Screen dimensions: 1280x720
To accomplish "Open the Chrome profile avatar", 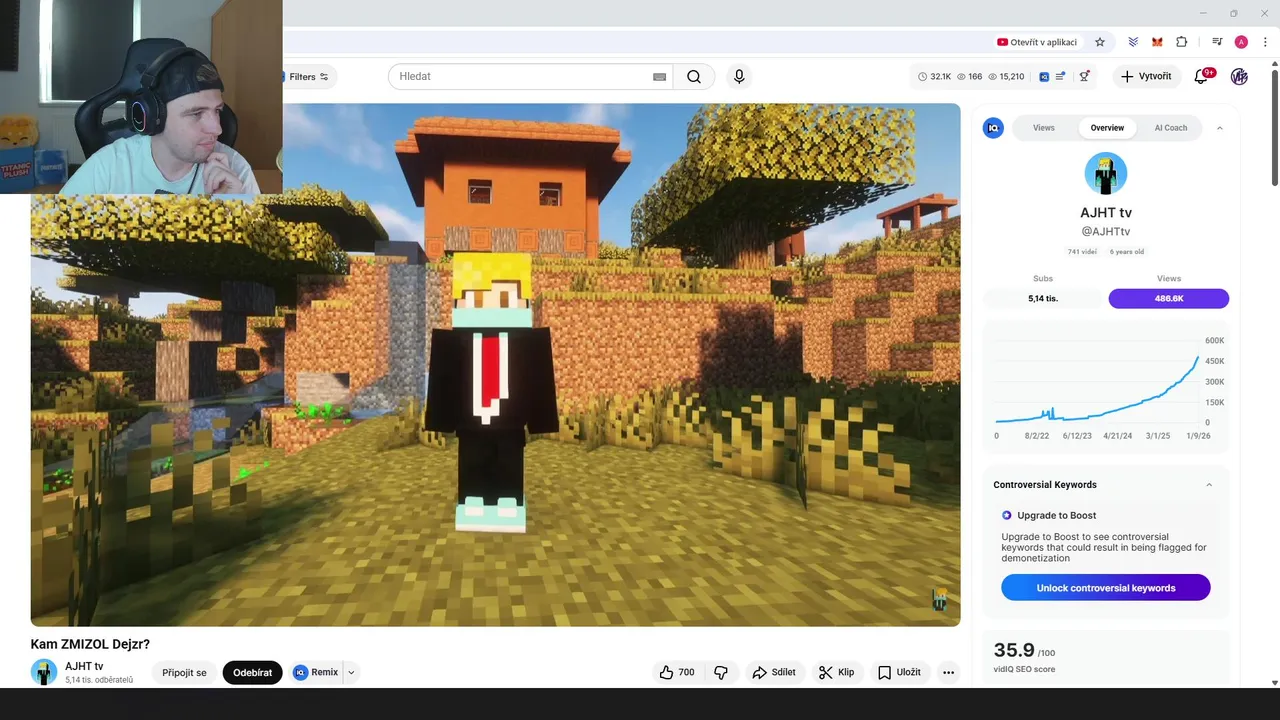I will (x=1241, y=42).
